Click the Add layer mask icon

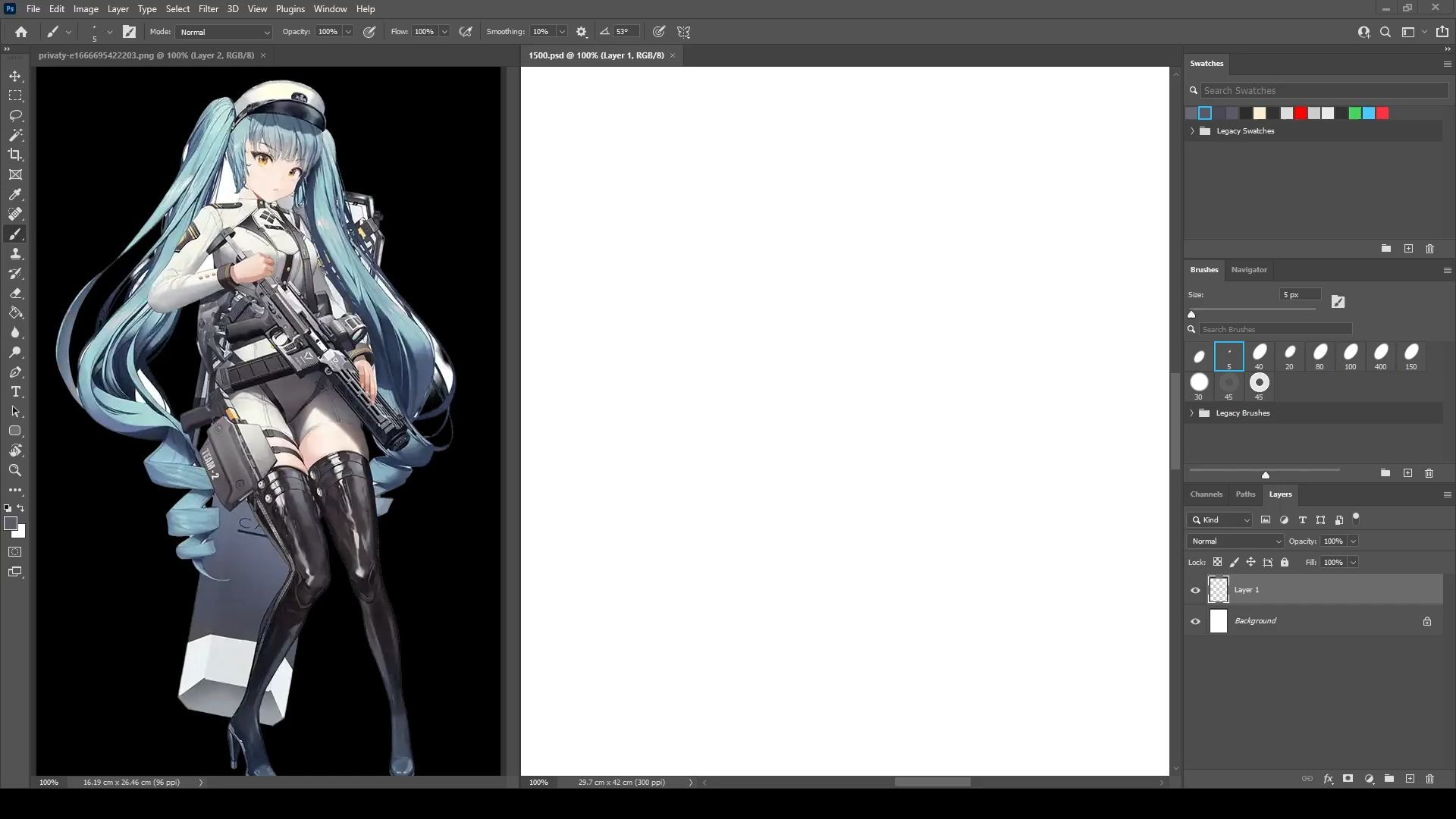(x=1348, y=779)
